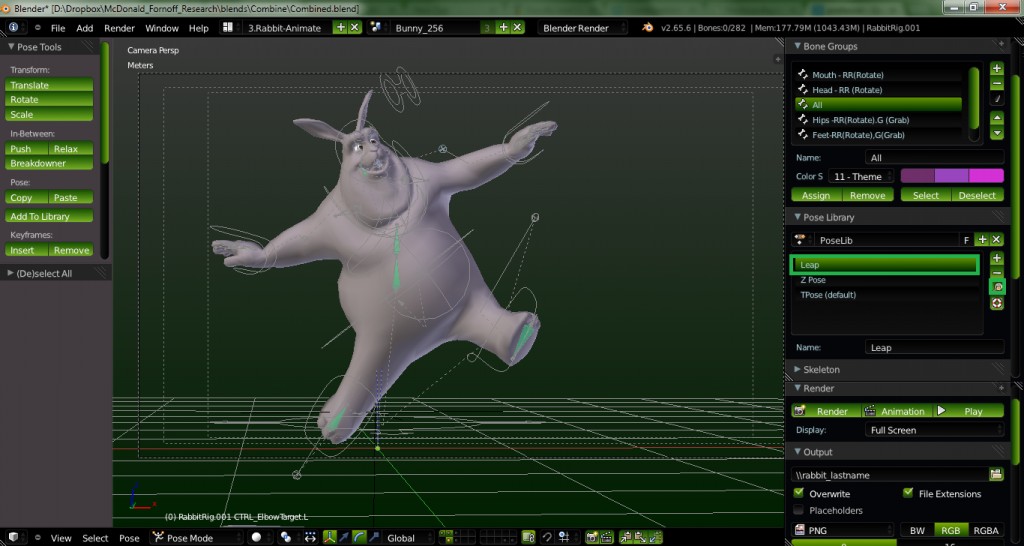Open the output folder browser icon
This screenshot has height=546, width=1024.
point(996,474)
